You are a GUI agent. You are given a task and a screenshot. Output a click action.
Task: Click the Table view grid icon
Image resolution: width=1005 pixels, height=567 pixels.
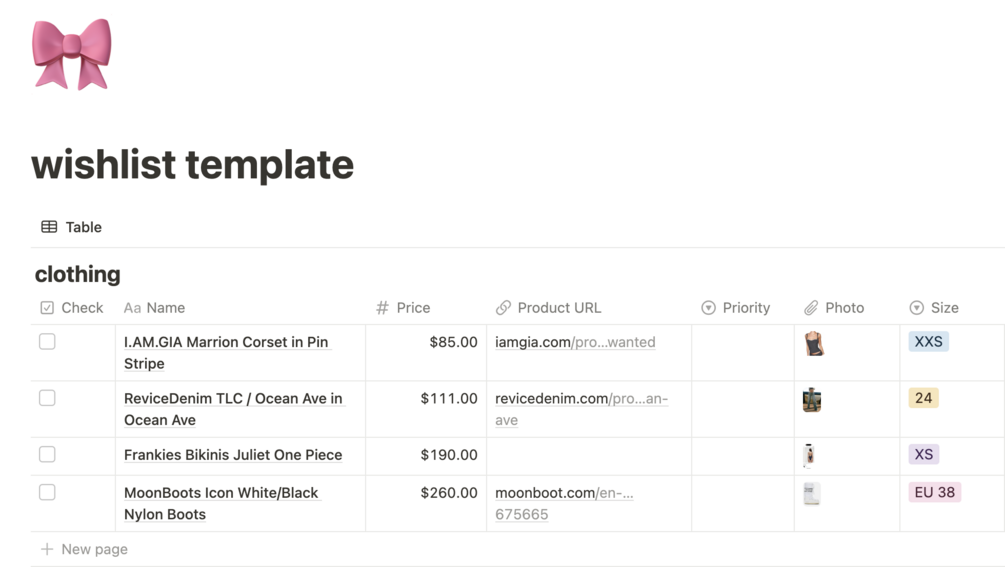[x=49, y=227]
